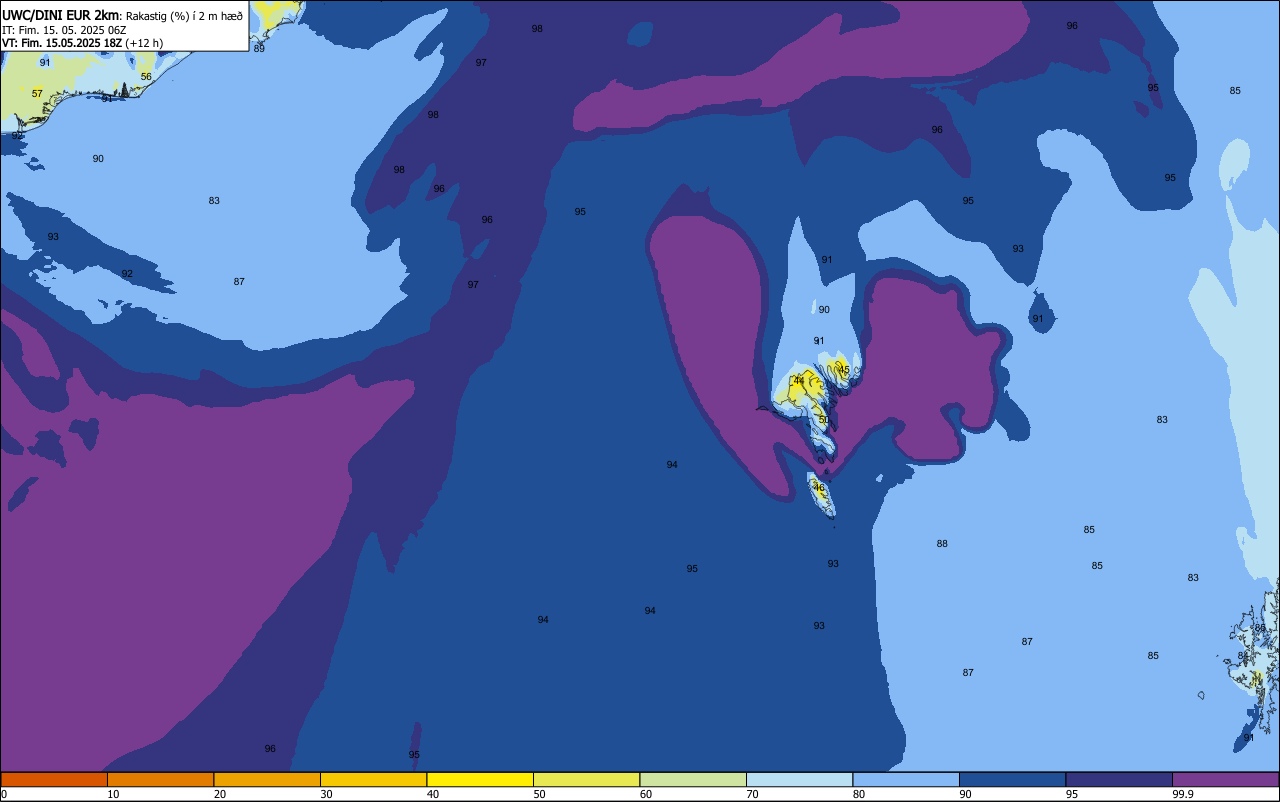Click the 90–95 medium blue legend swatch
The image size is (1280, 802).
point(1012,779)
